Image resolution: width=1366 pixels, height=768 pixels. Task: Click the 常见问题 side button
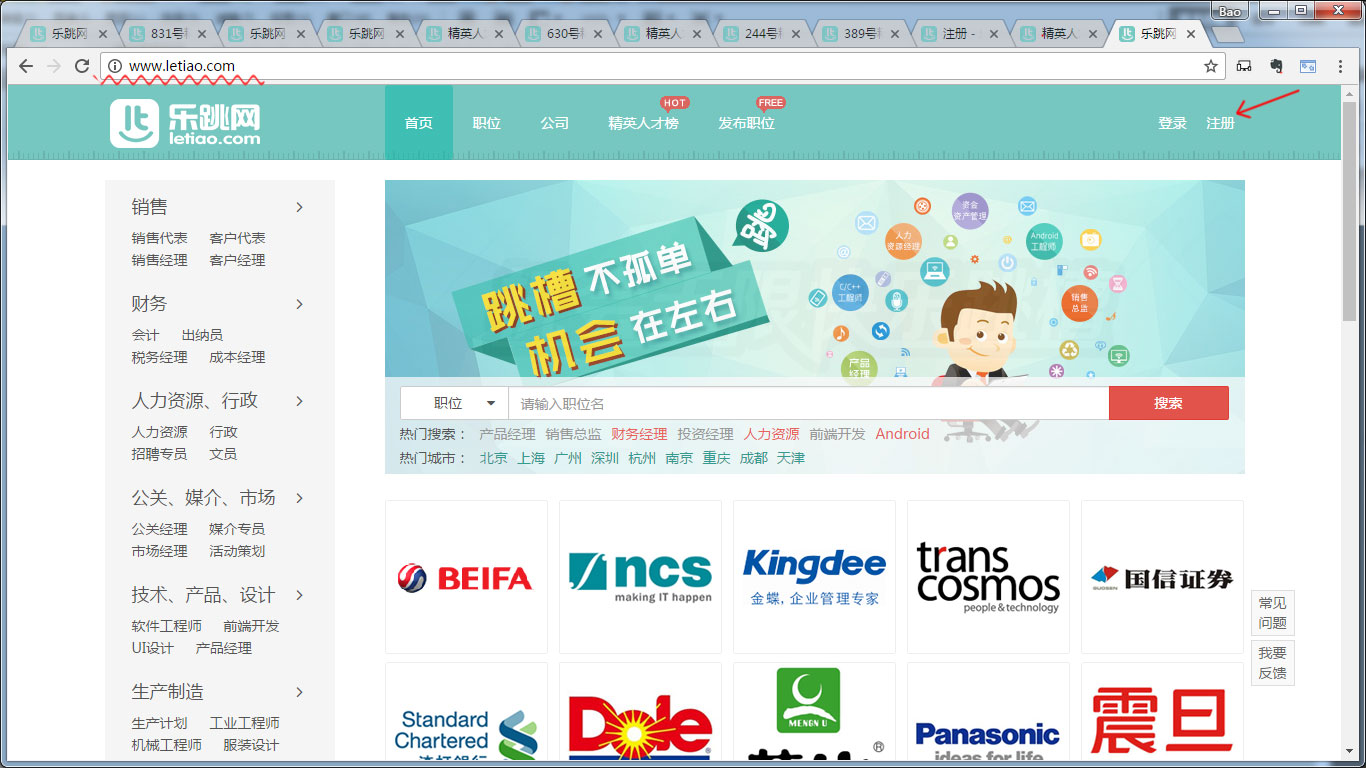(x=1273, y=613)
